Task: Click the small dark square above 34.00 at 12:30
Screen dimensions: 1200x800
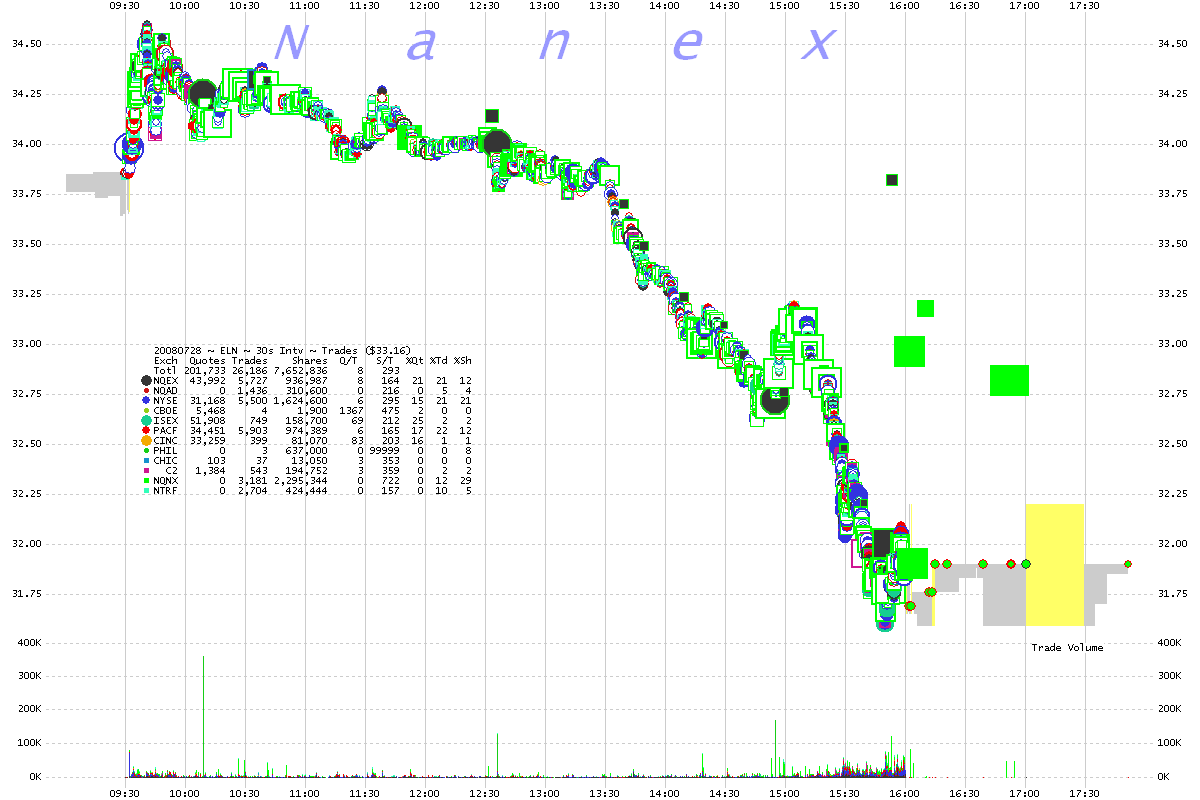Action: 491,116
